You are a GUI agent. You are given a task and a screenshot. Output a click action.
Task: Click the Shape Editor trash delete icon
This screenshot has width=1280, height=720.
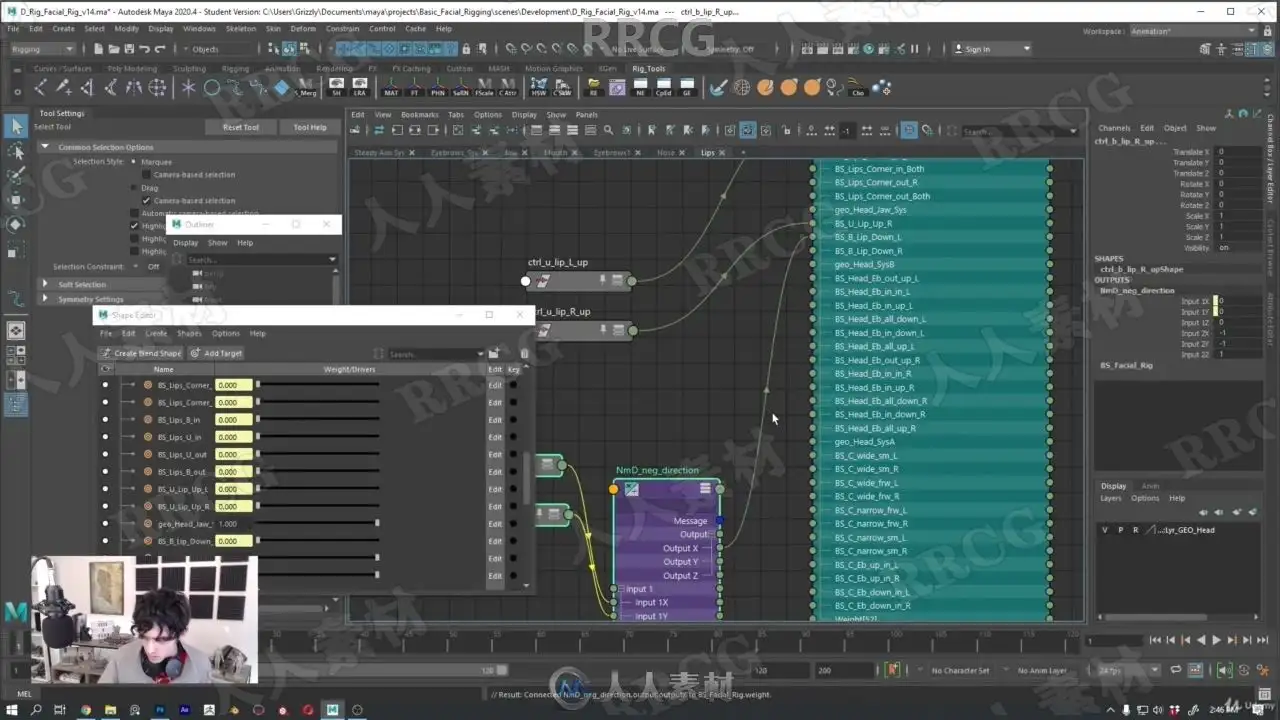pos(524,353)
